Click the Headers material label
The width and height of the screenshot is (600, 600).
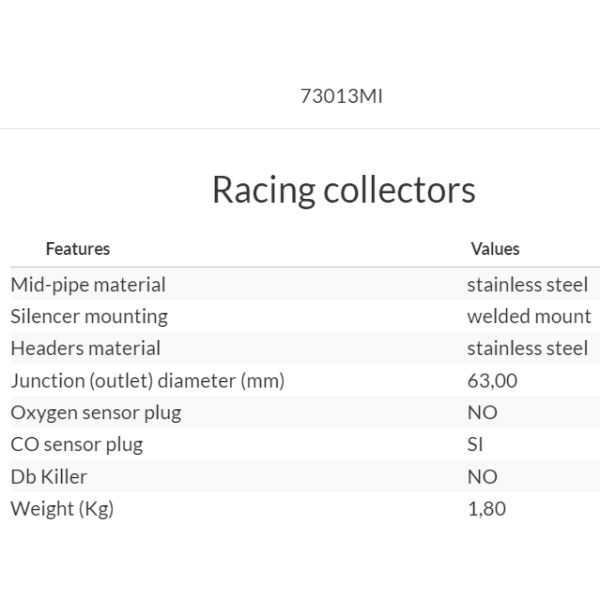click(x=85, y=348)
